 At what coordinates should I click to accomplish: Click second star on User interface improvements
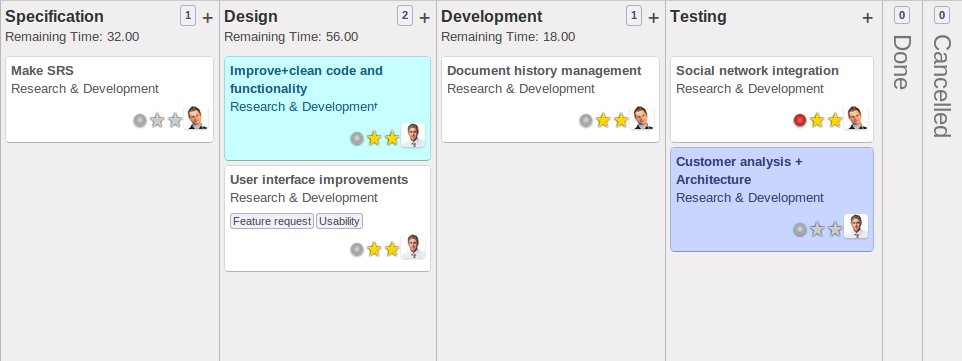coord(392,249)
